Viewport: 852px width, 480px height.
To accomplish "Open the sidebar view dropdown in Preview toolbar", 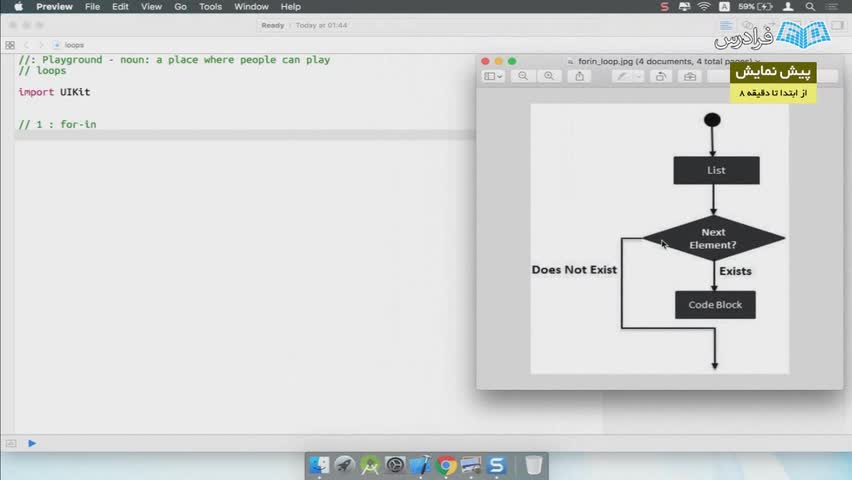I will 493,77.
